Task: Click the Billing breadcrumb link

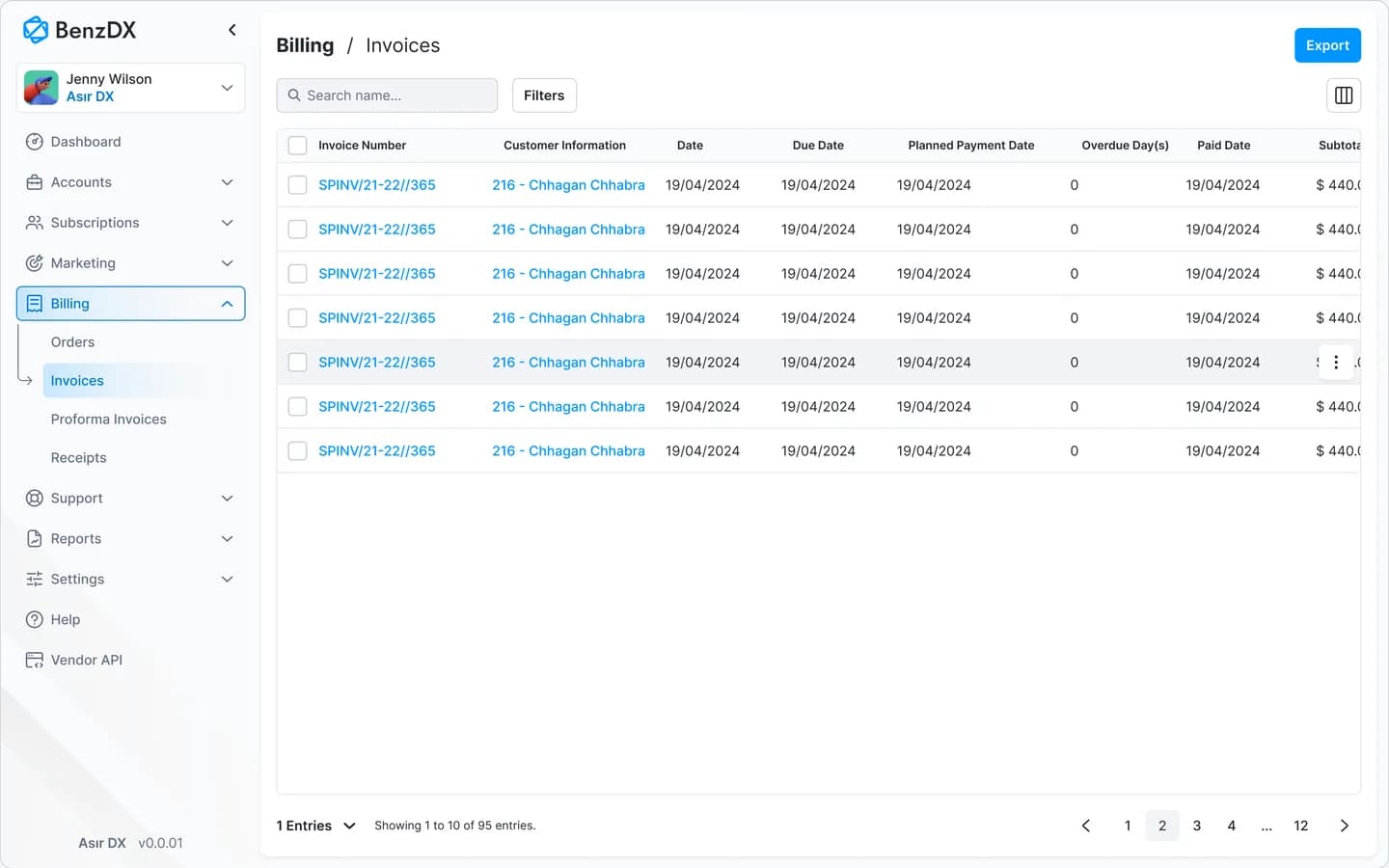Action: pyautogui.click(x=305, y=45)
